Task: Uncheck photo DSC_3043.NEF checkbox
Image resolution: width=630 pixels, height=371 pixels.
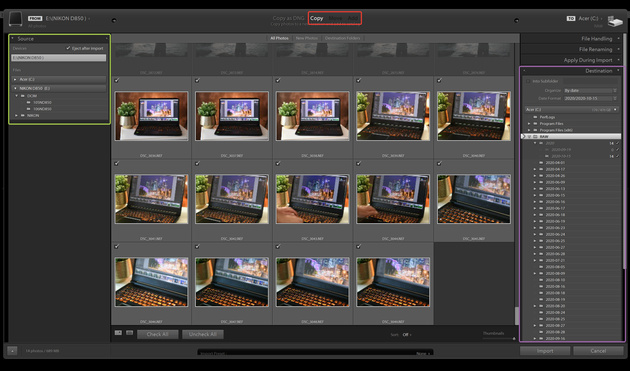Action: (278, 164)
